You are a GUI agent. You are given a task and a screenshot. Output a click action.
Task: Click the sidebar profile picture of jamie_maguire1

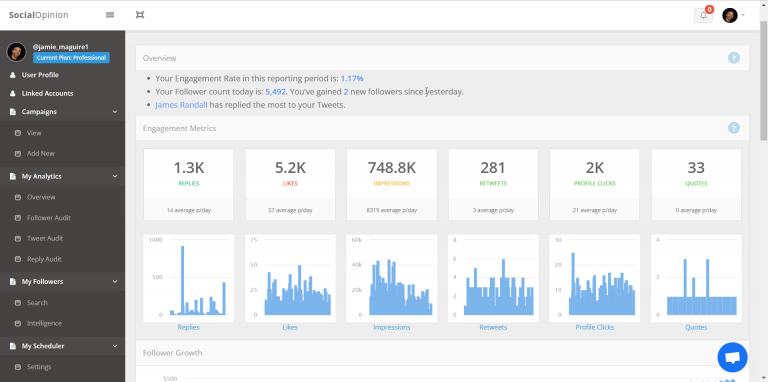coord(16,51)
